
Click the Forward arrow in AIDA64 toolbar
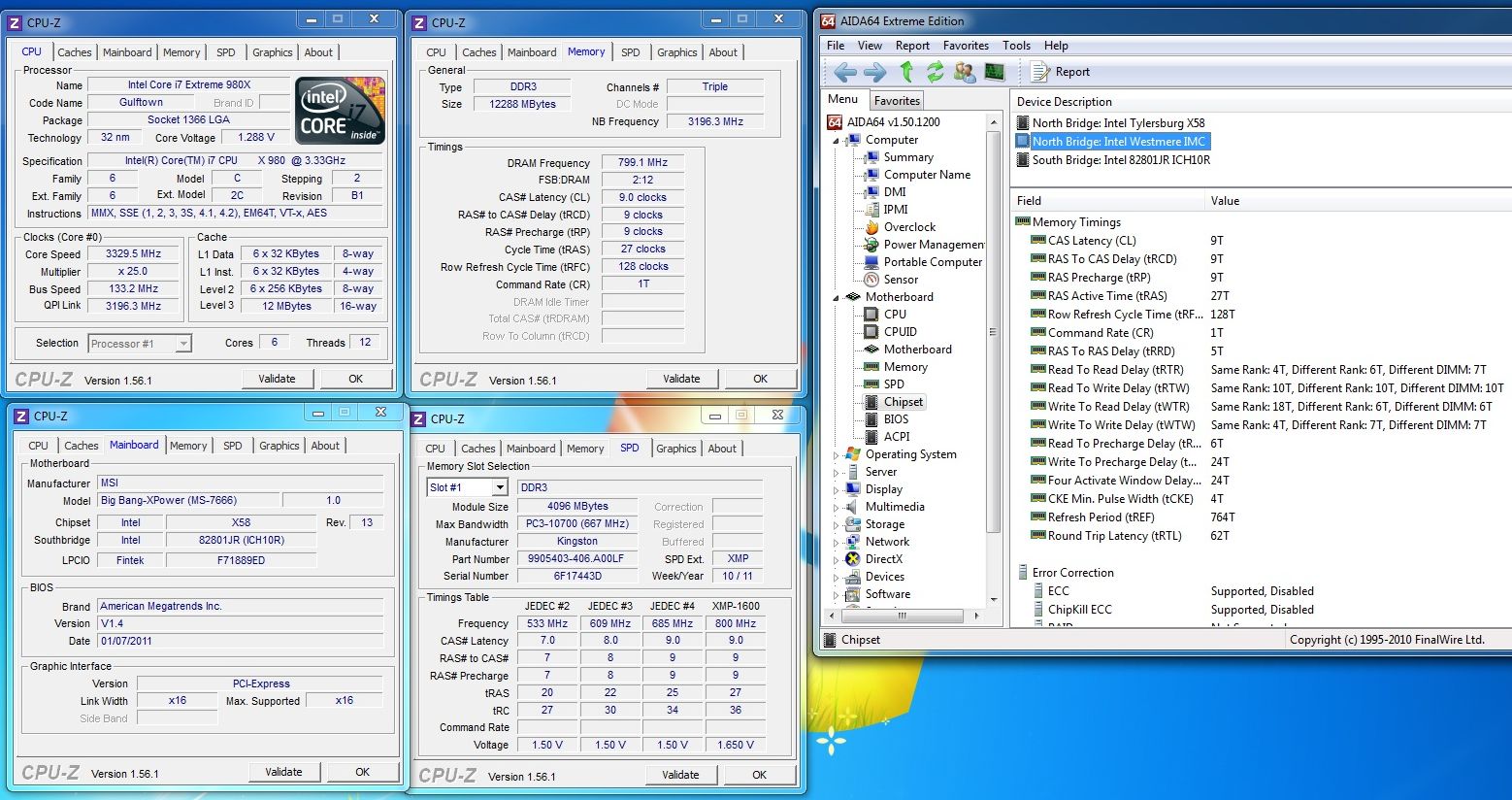coord(874,72)
